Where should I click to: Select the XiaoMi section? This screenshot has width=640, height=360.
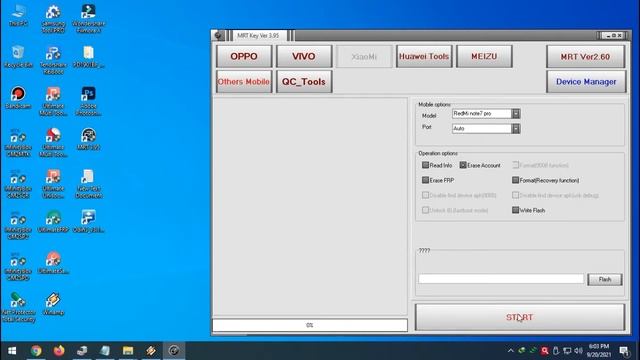(x=364, y=56)
